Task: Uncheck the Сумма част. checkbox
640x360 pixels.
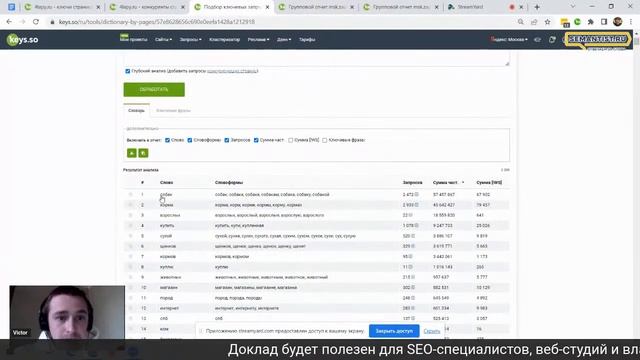Action: click(x=256, y=140)
